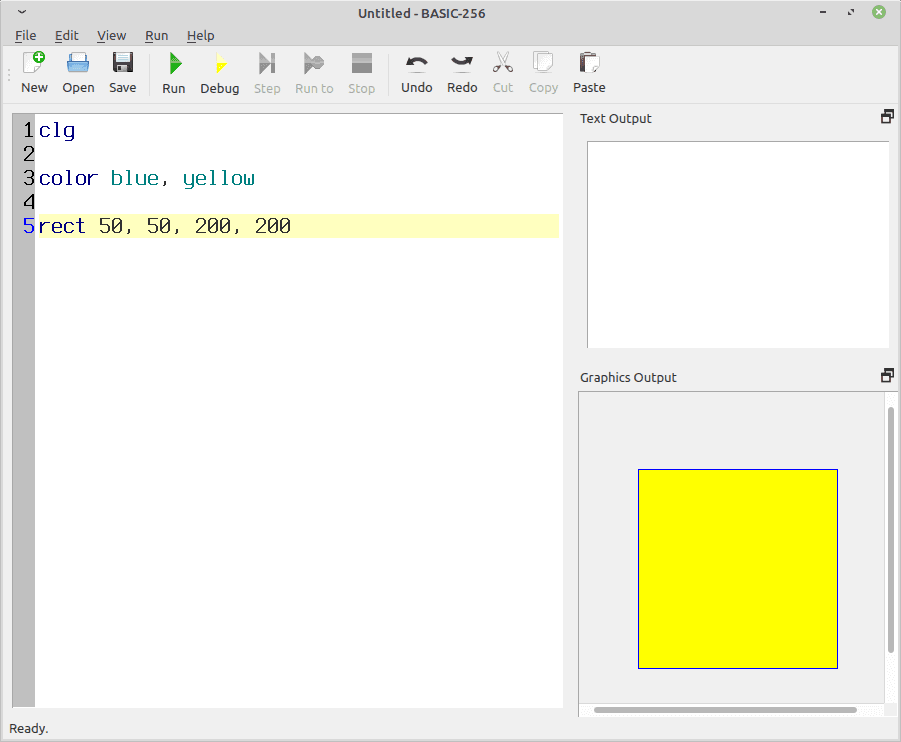This screenshot has width=901, height=742.
Task: Undock the Graphics Output panel
Action: (886, 376)
